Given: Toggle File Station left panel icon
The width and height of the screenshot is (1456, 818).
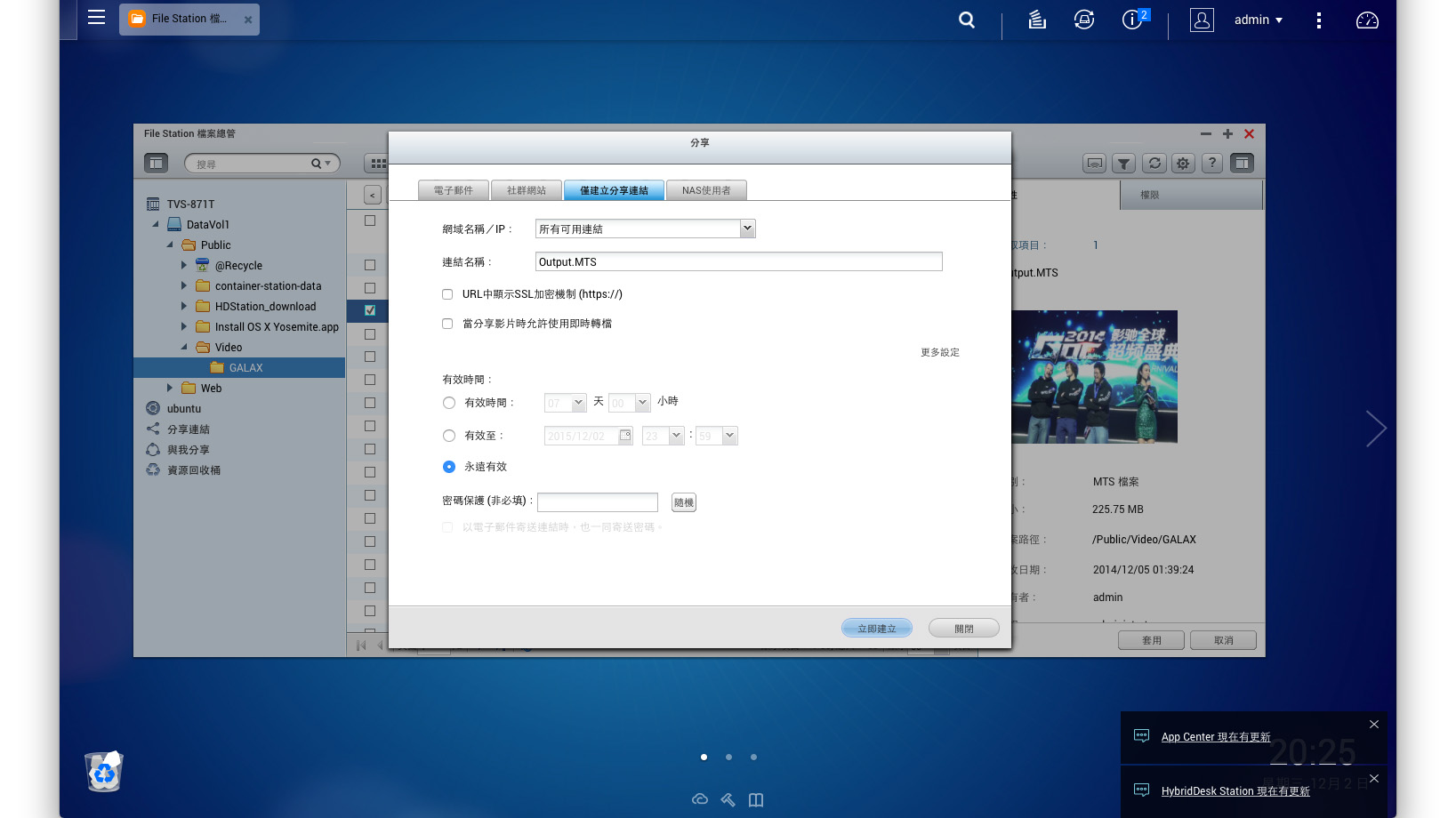Looking at the screenshot, I should [156, 163].
